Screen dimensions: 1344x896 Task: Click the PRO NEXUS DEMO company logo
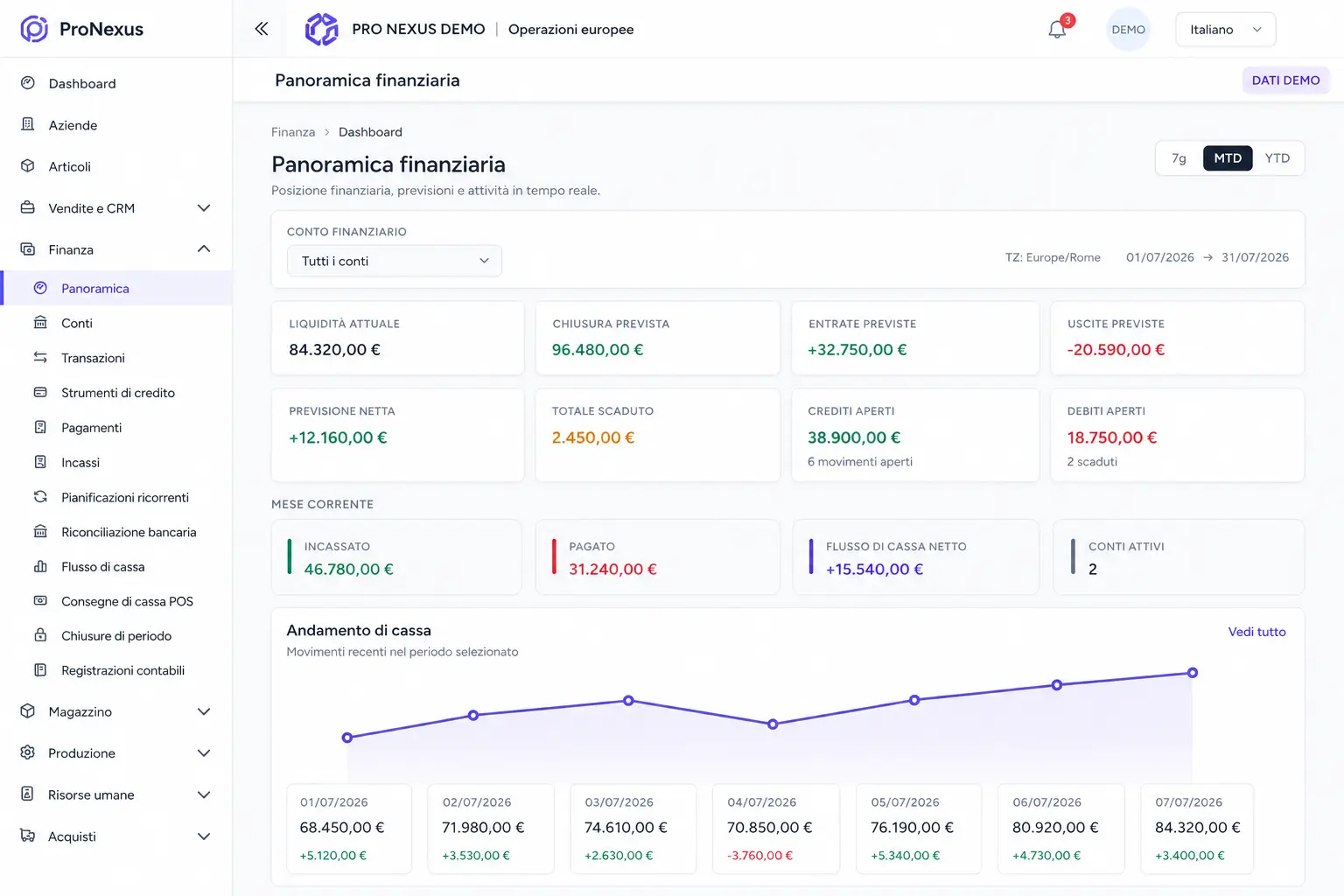coord(321,29)
